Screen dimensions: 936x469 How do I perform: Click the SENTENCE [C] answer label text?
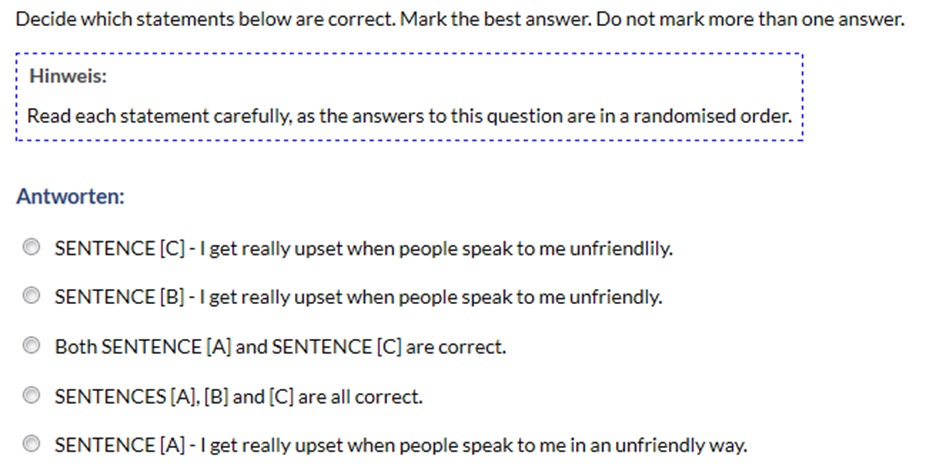tap(364, 248)
